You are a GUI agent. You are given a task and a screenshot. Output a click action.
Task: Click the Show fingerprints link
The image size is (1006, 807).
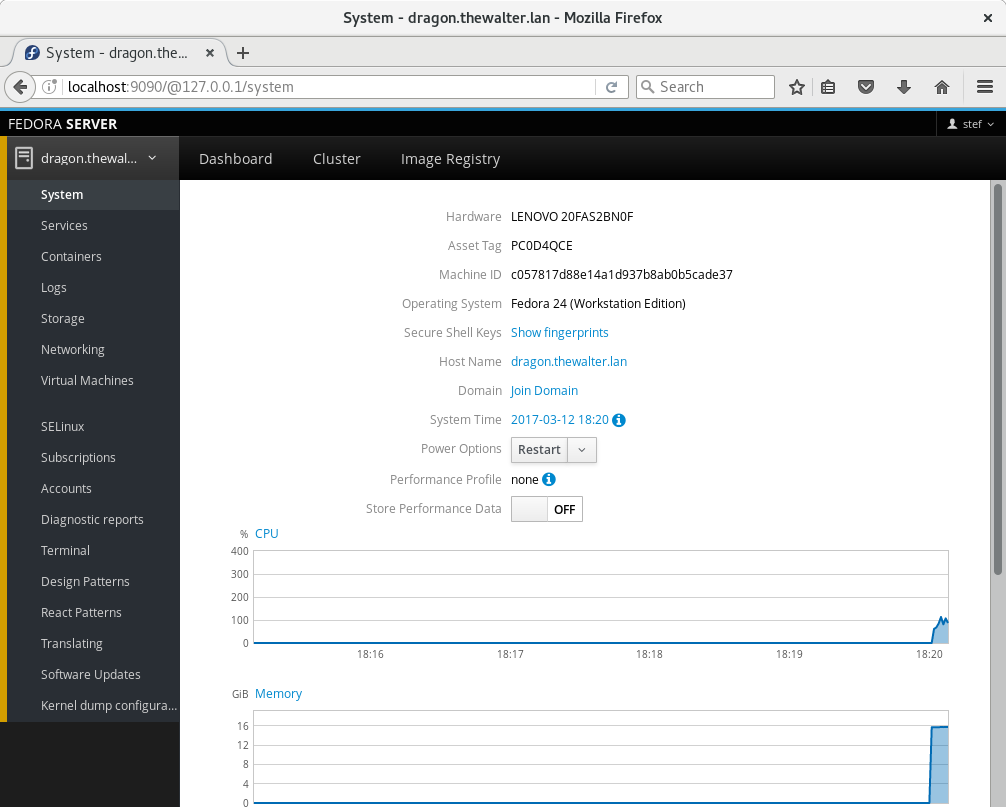[x=559, y=332]
